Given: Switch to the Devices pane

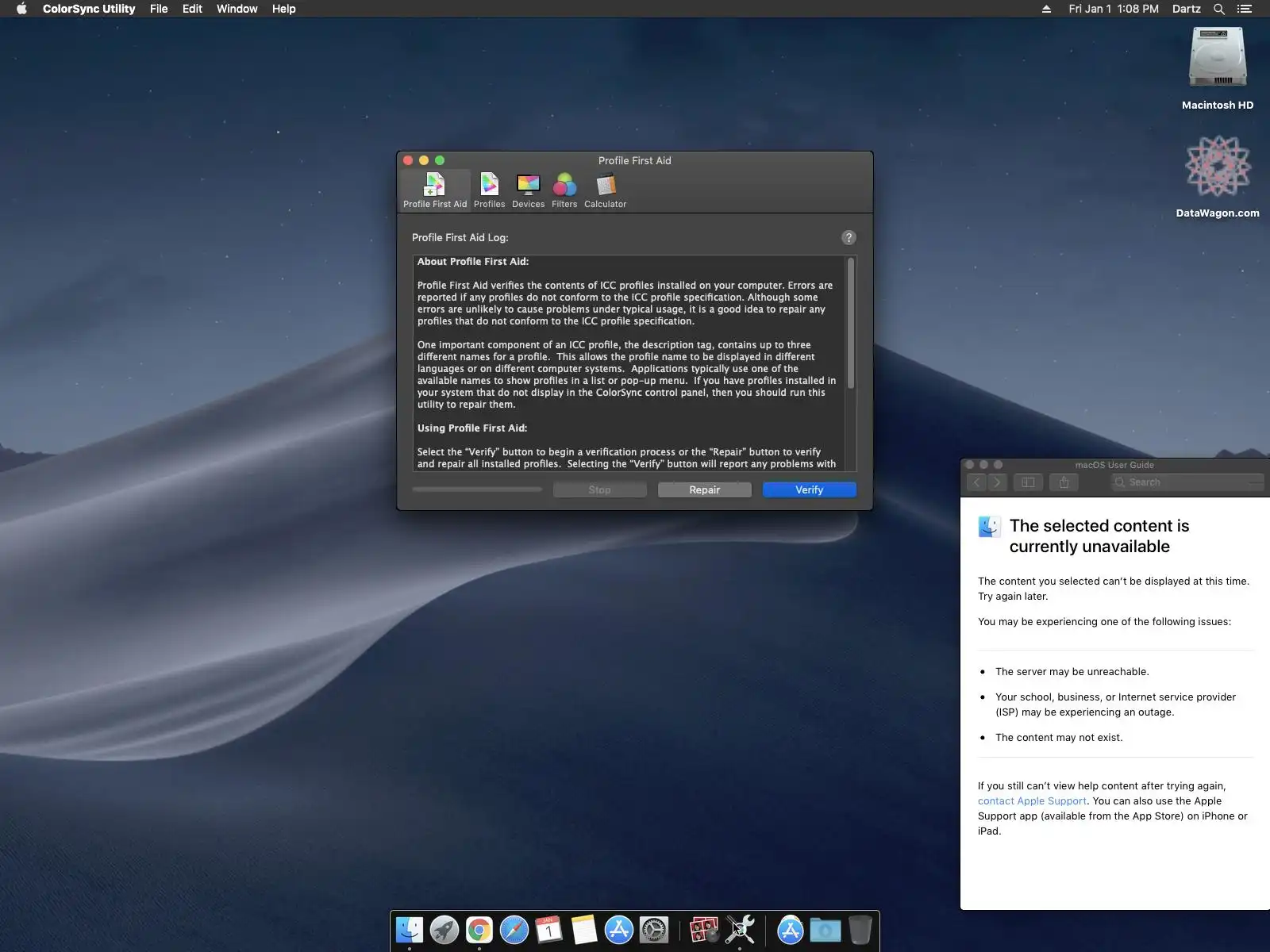Looking at the screenshot, I should coord(528,190).
